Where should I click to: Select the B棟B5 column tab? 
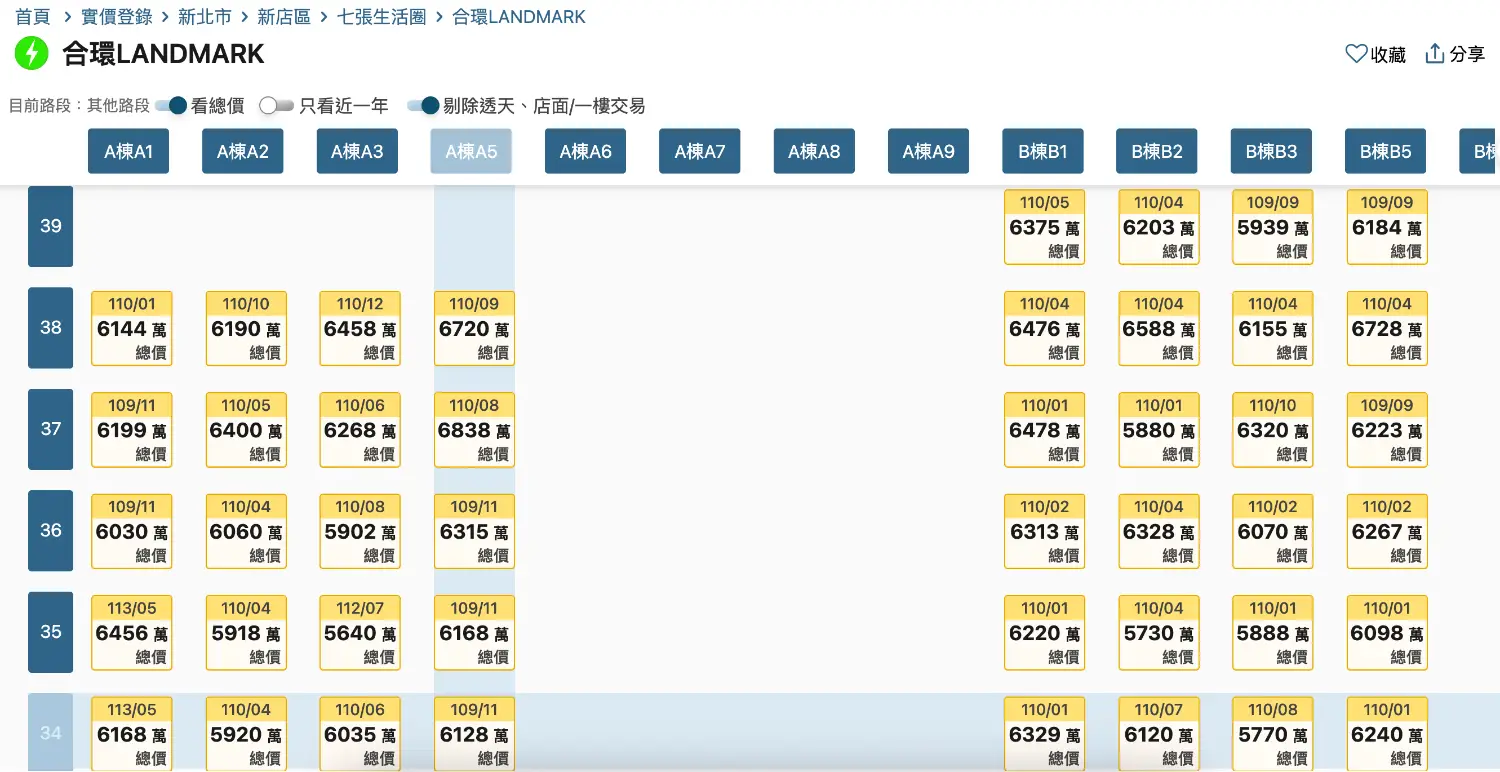pyautogui.click(x=1385, y=151)
